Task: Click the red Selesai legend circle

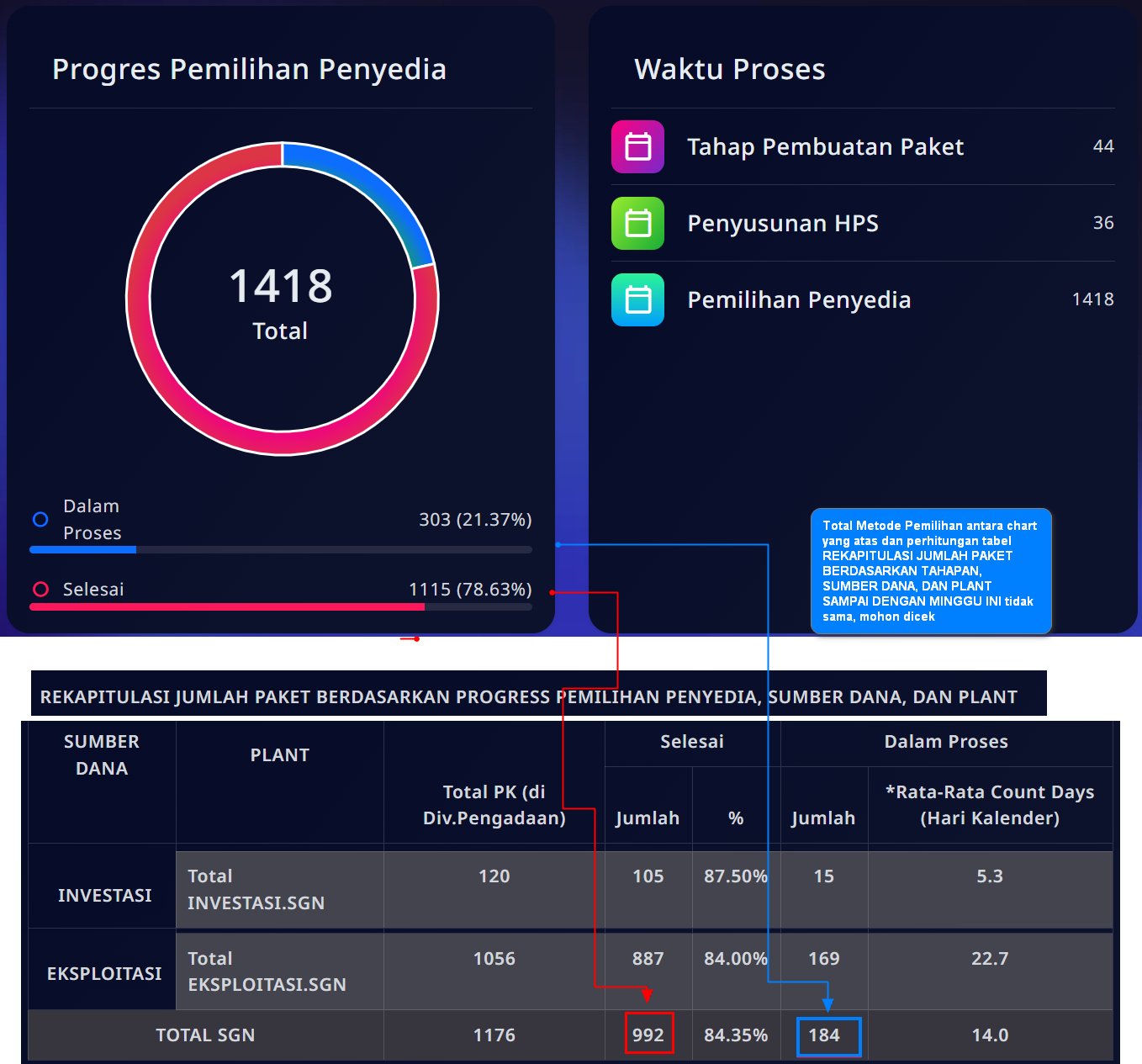Action: click(x=40, y=590)
